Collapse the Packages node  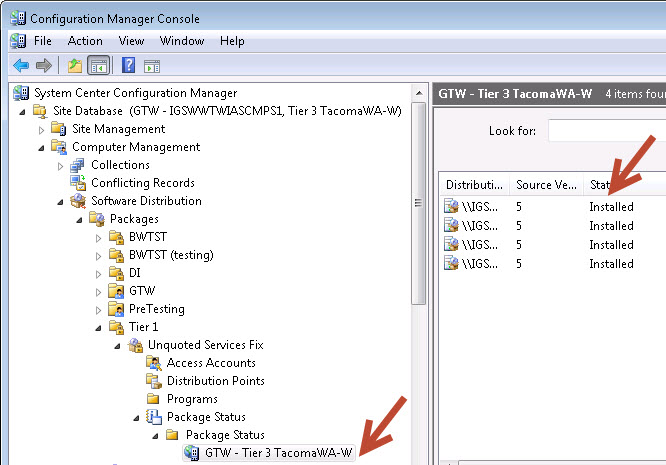click(x=79, y=220)
